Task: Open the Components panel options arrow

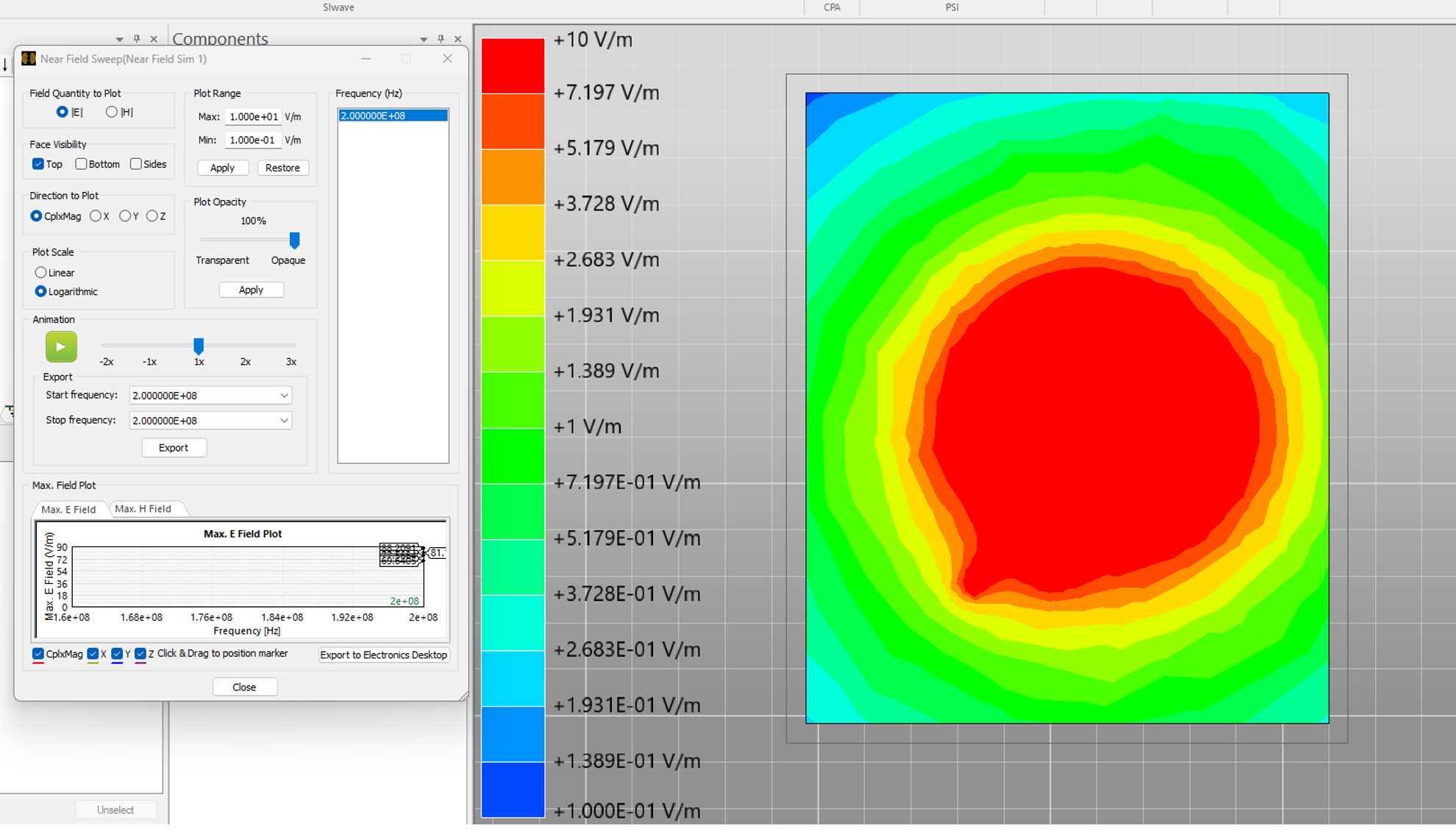Action: (x=424, y=40)
